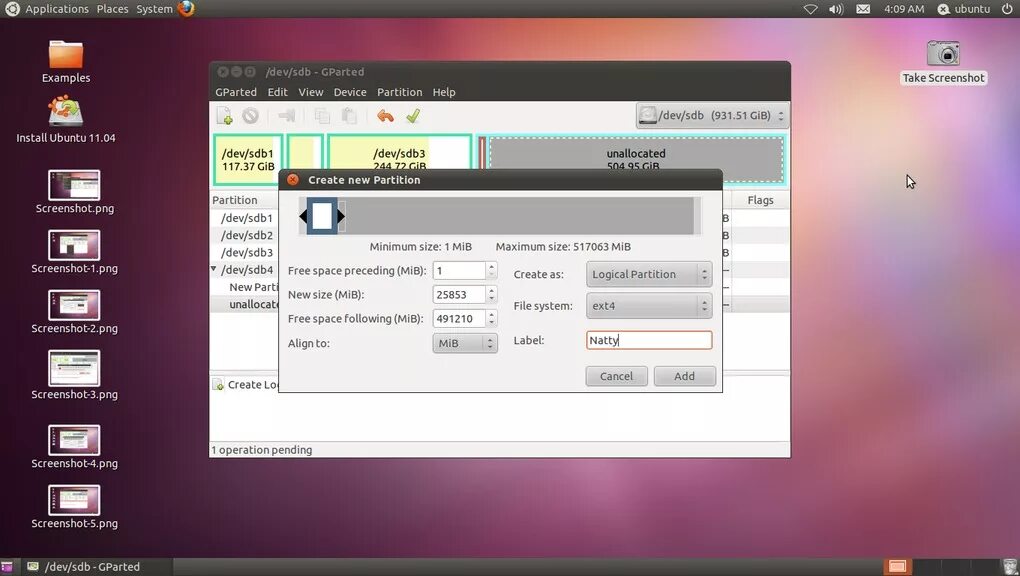The width and height of the screenshot is (1020, 576).
Task: Select Screenshot-1.png on the desktop
Action: pyautogui.click(x=74, y=253)
